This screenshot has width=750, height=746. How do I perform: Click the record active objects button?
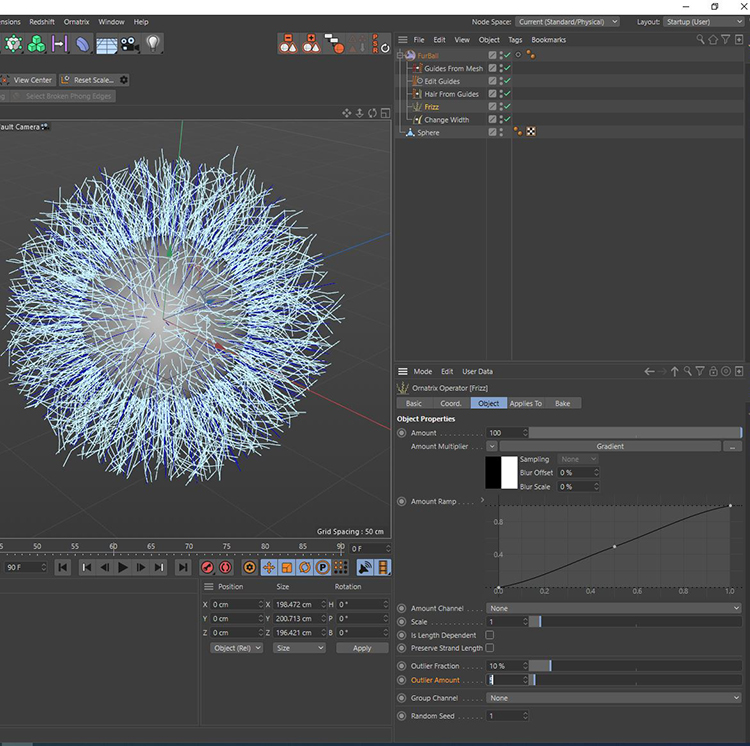point(207,567)
